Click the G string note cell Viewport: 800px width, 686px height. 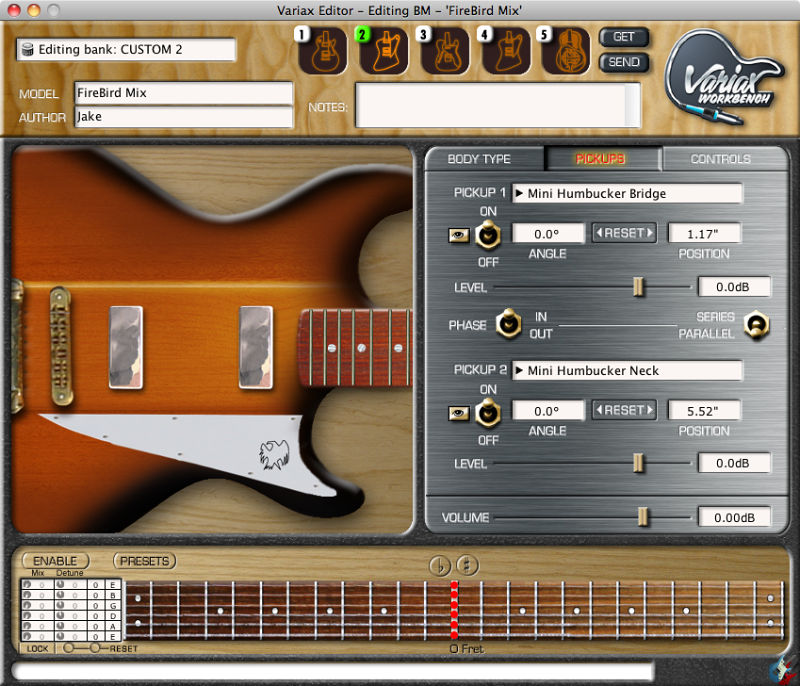[113, 605]
